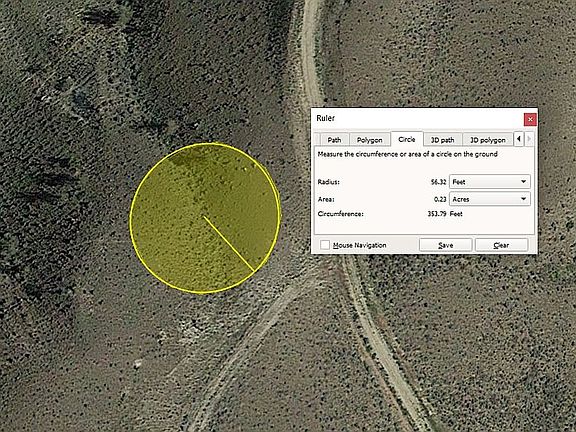The image size is (576, 432).
Task: Clear the current measurement
Action: (x=501, y=245)
